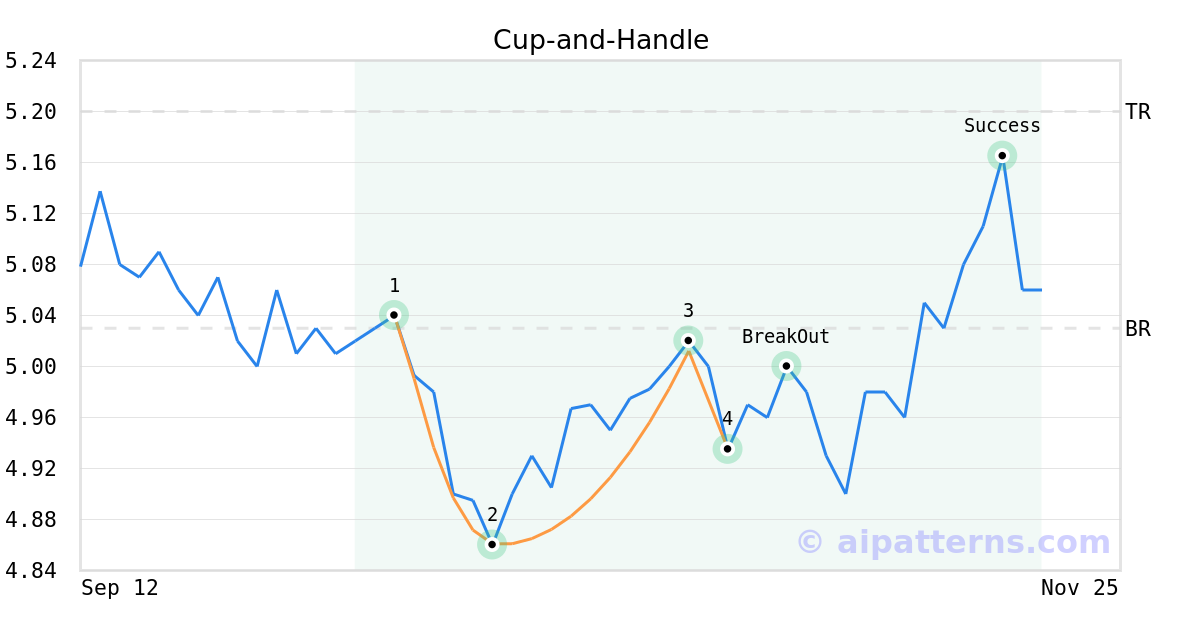Image resolution: width=1200 pixels, height=630 pixels.
Task: Click the 5.20 y-axis price label
Action: click(31, 112)
